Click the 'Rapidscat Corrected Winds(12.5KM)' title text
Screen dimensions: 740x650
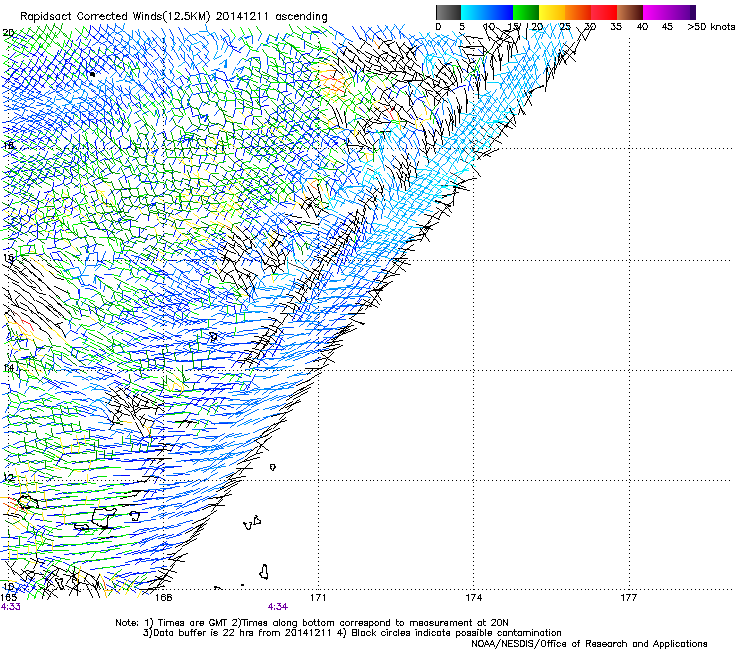115,17
